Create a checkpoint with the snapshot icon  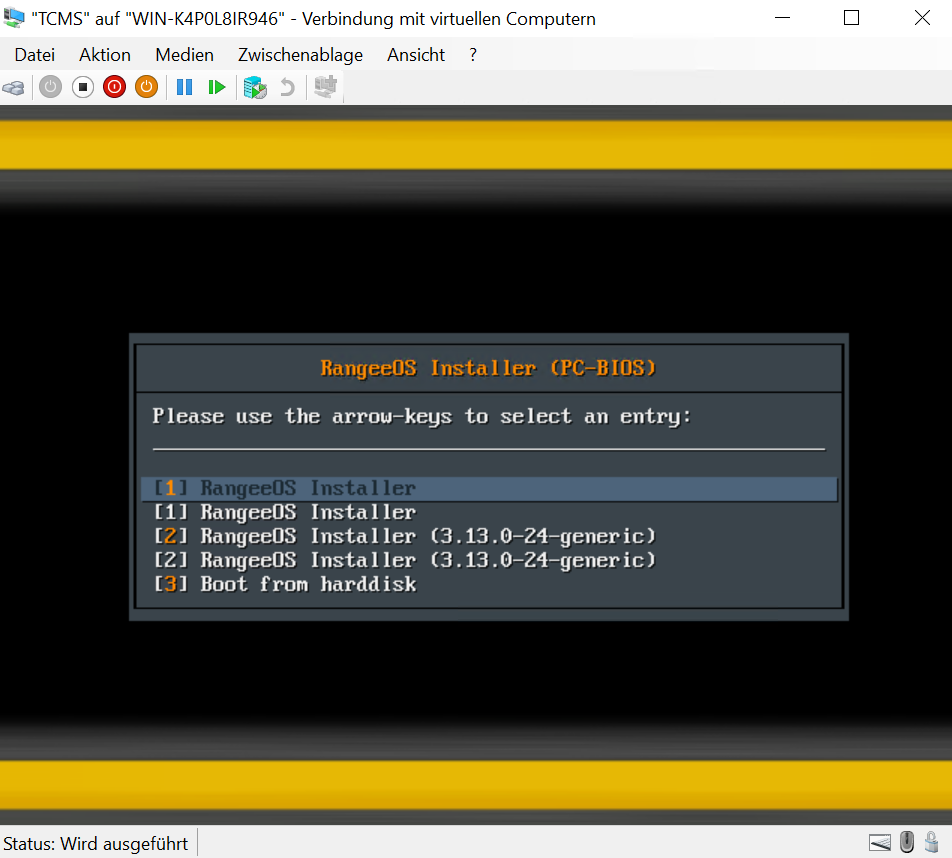click(x=255, y=87)
